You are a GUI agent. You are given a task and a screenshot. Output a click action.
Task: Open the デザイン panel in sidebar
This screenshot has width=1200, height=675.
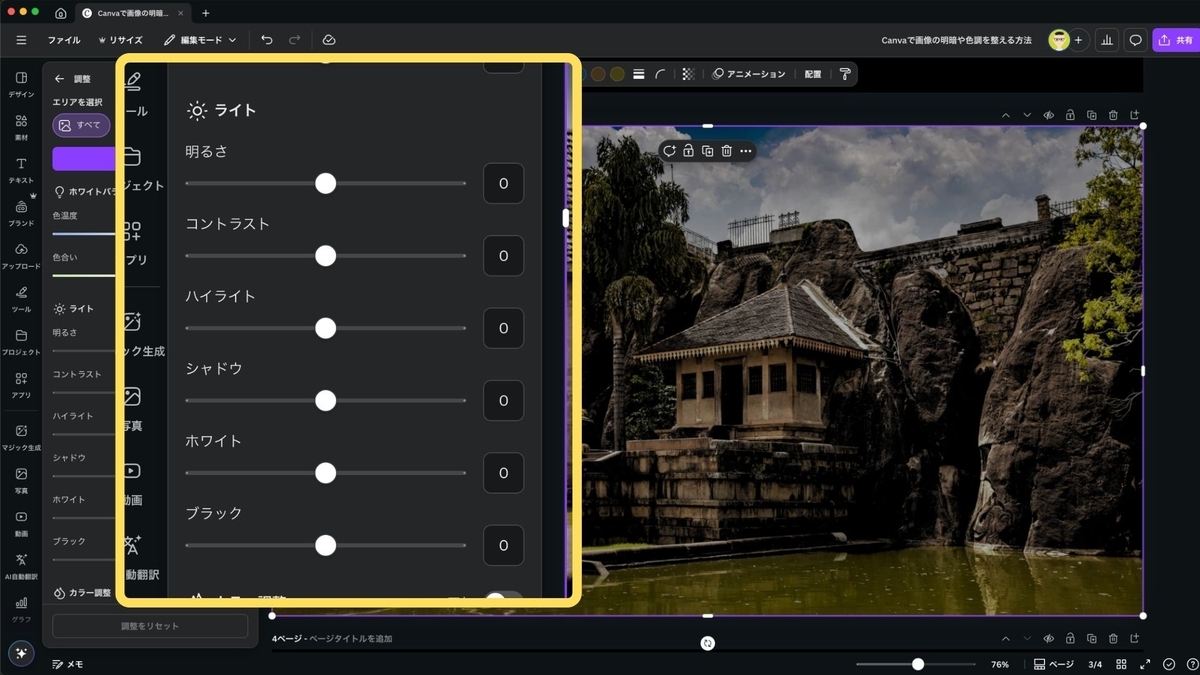tap(21, 84)
